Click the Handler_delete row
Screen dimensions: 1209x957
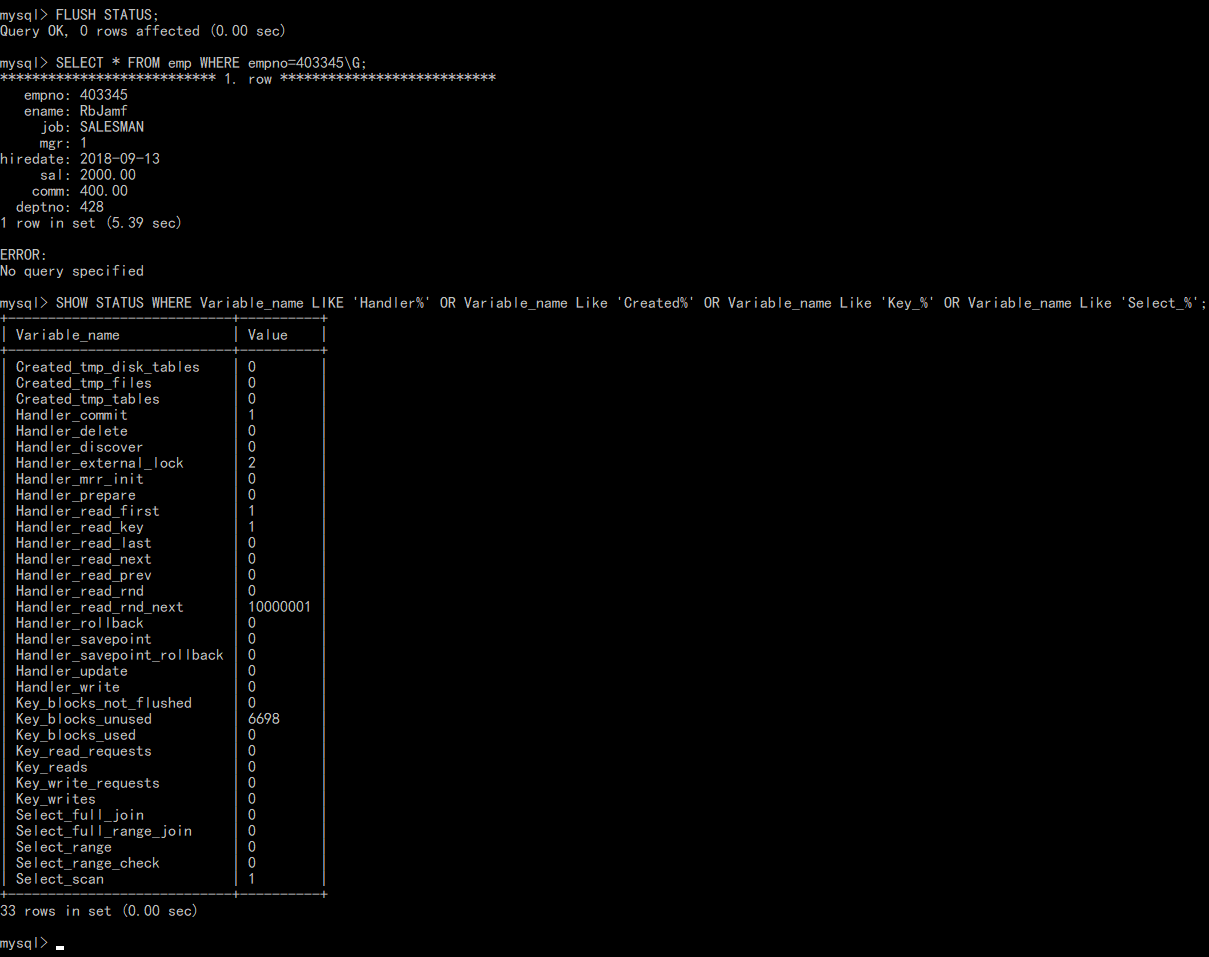pyautogui.click(x=163, y=431)
